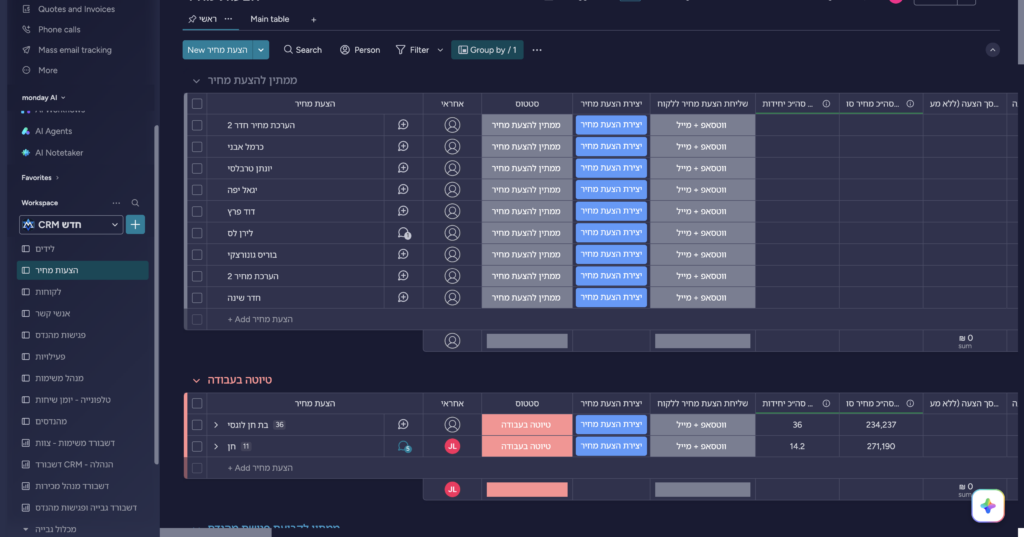Check the חדר שינה row checkbox

point(197,298)
